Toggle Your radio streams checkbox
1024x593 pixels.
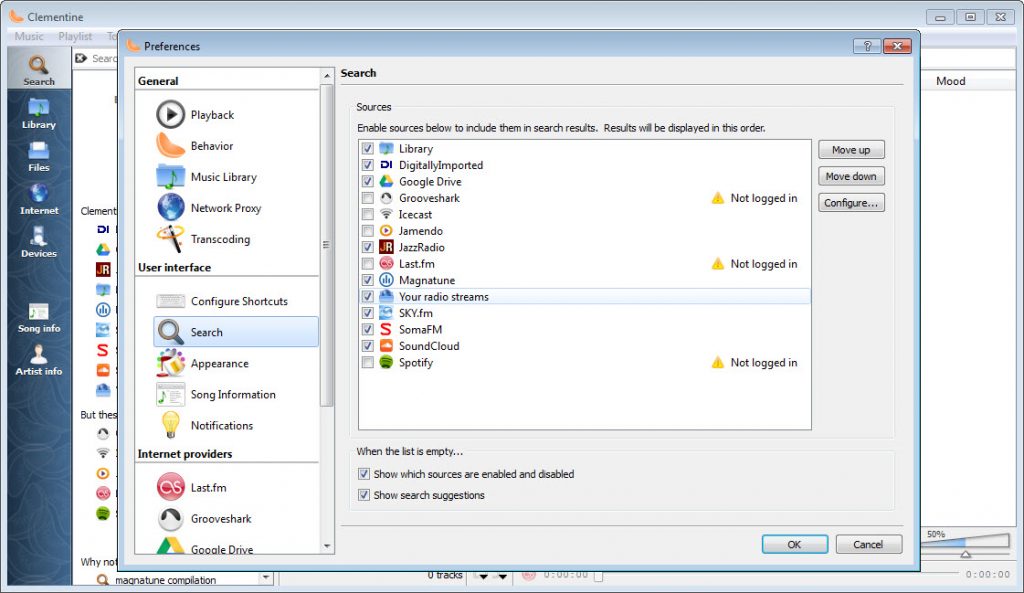(368, 296)
